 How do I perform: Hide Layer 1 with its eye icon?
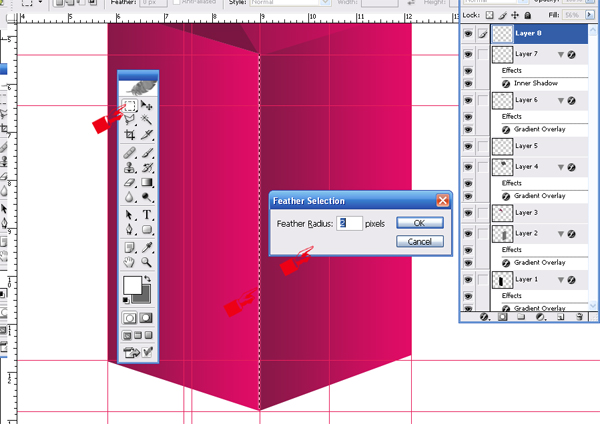pyautogui.click(x=468, y=279)
